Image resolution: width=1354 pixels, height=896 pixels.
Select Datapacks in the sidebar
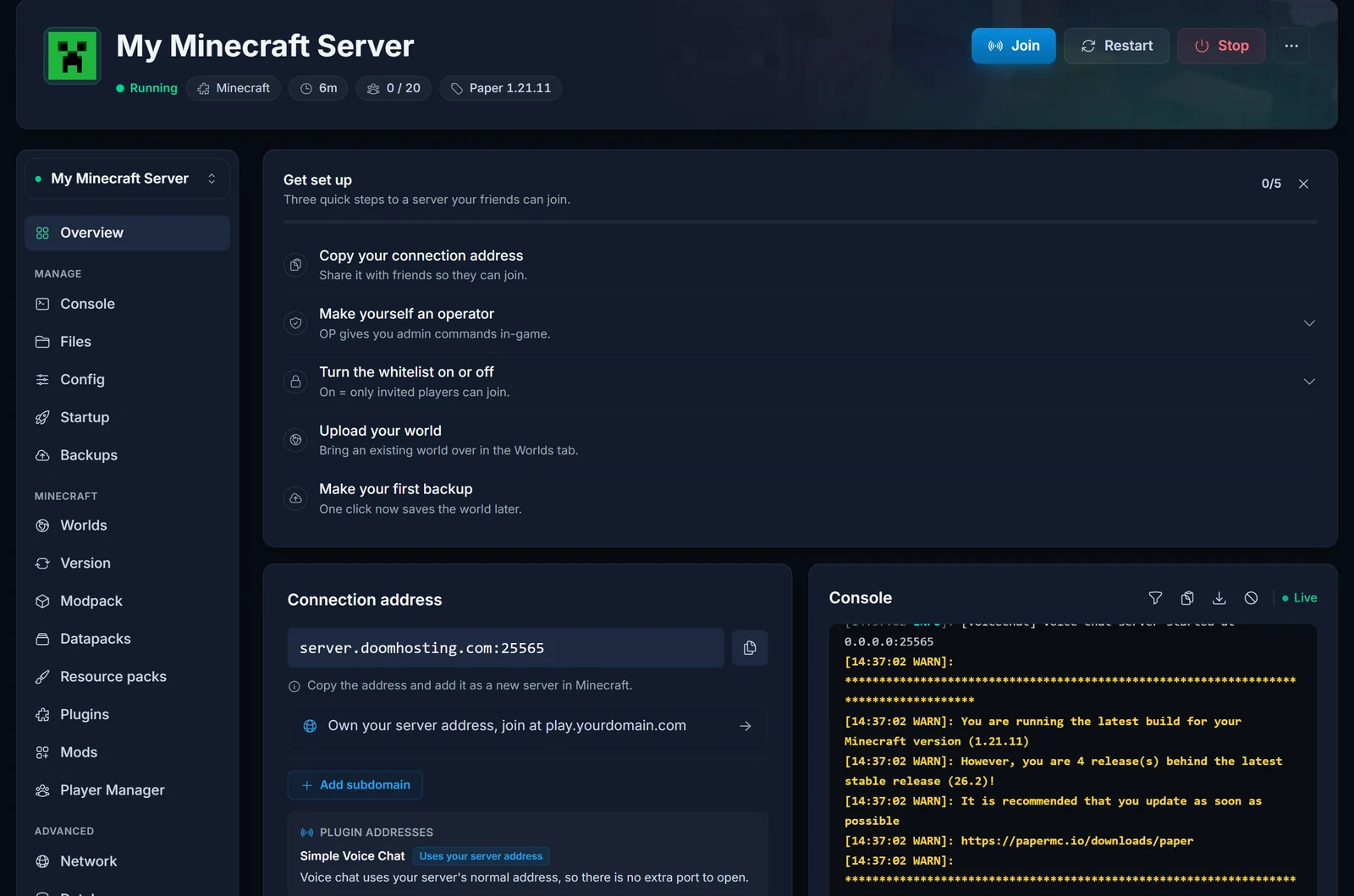click(x=127, y=639)
